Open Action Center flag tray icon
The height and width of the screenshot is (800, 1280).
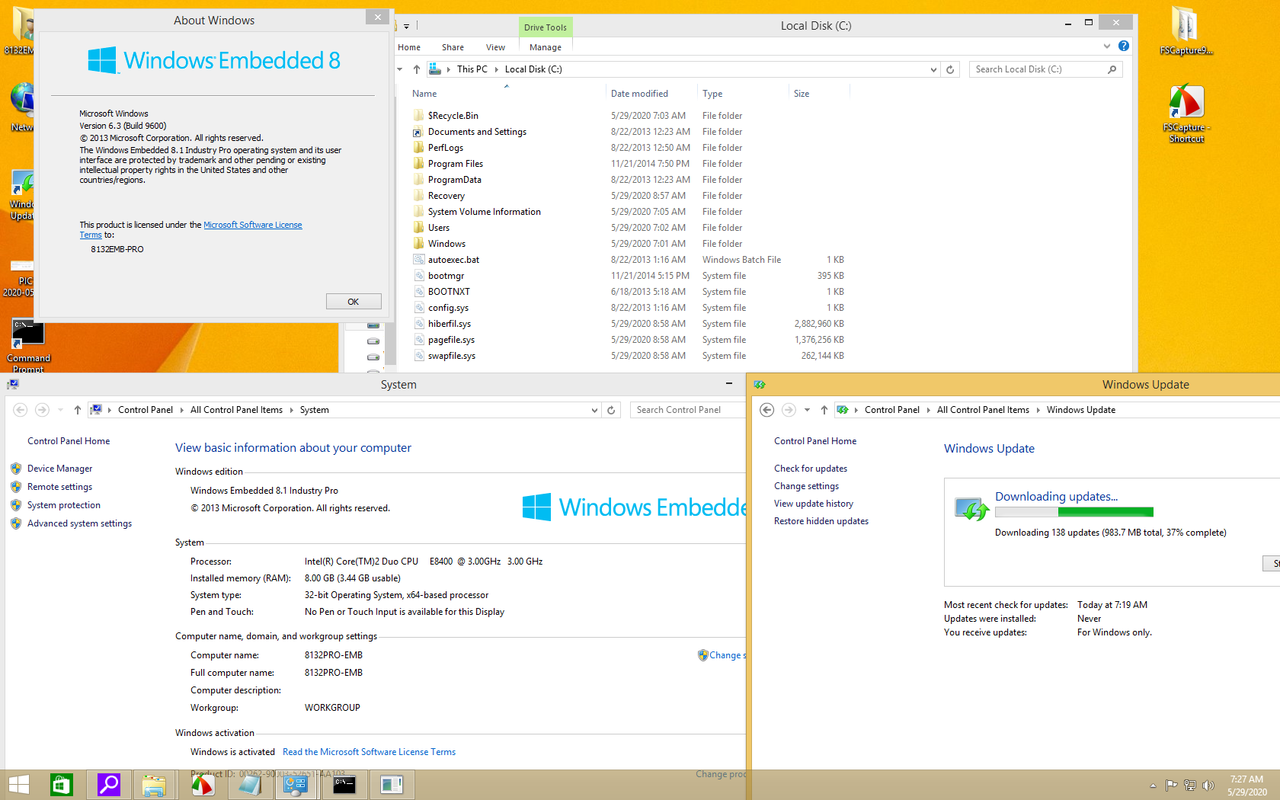click(1172, 785)
